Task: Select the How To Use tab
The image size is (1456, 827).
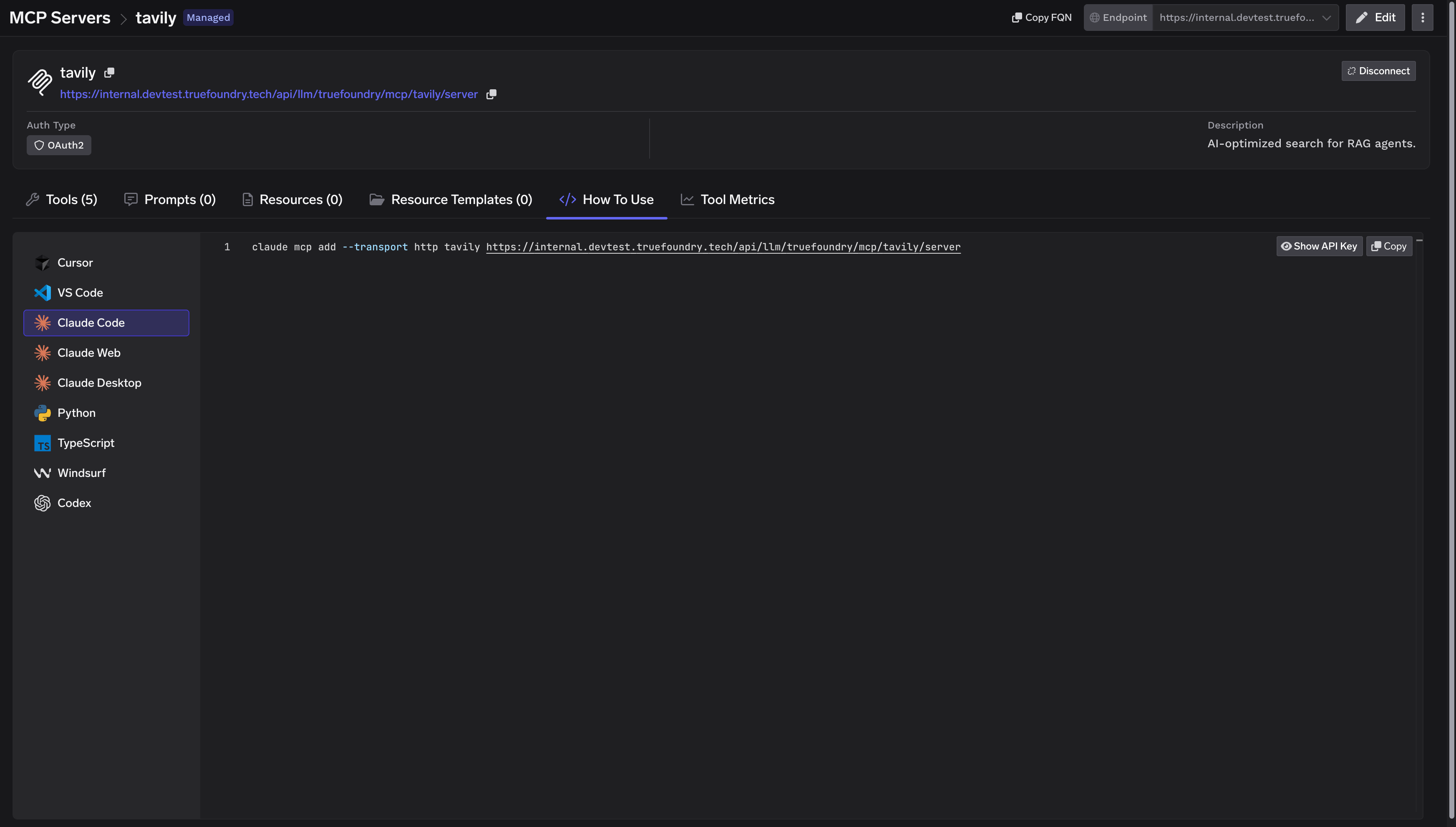Action: [607, 200]
